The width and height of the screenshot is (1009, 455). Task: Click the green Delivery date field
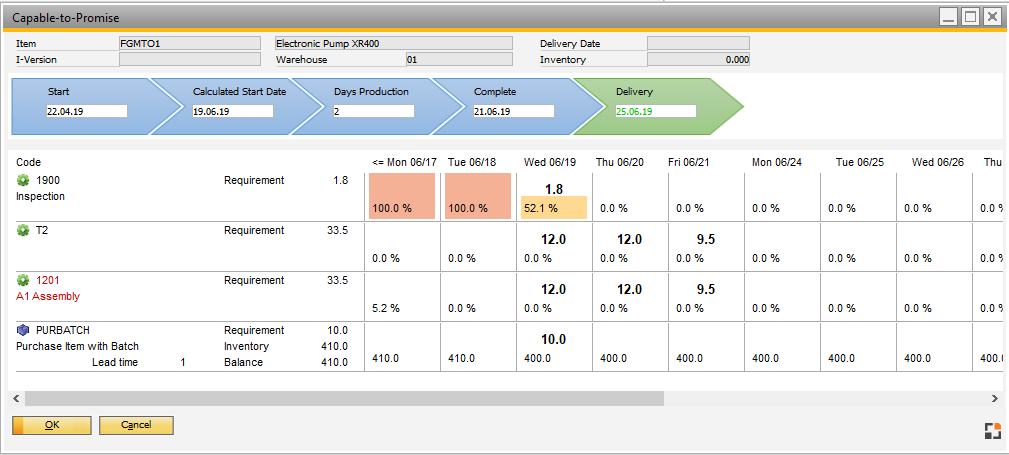[654, 111]
